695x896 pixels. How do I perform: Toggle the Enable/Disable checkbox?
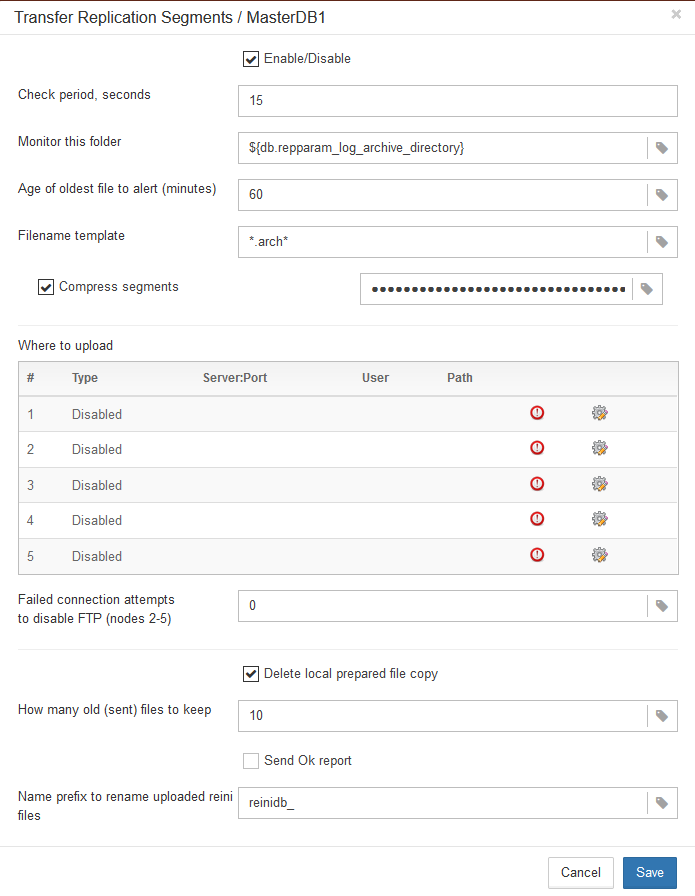(251, 59)
